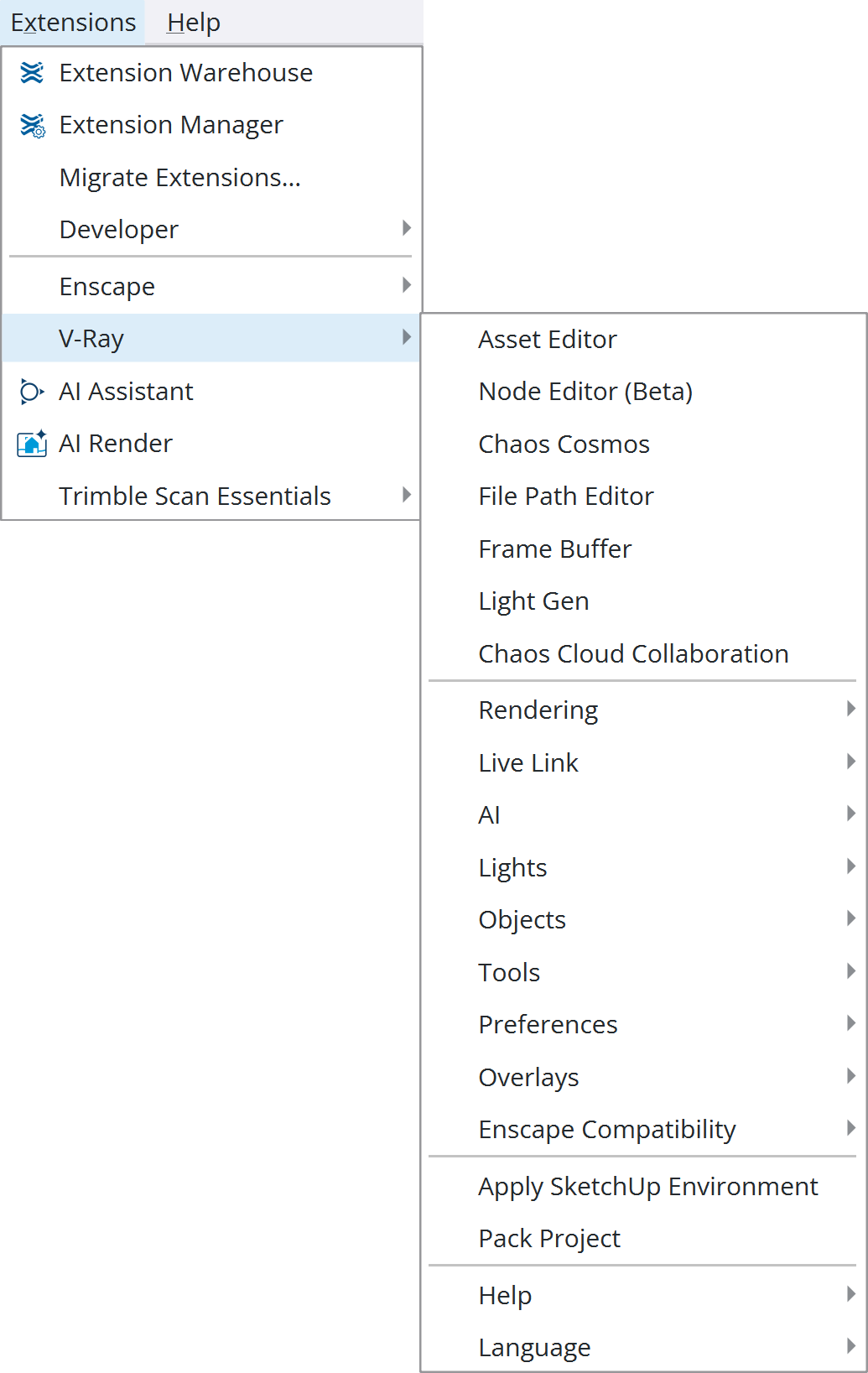Image resolution: width=868 pixels, height=1373 pixels.
Task: Expand the Objects submenu arrow
Action: tap(851, 918)
